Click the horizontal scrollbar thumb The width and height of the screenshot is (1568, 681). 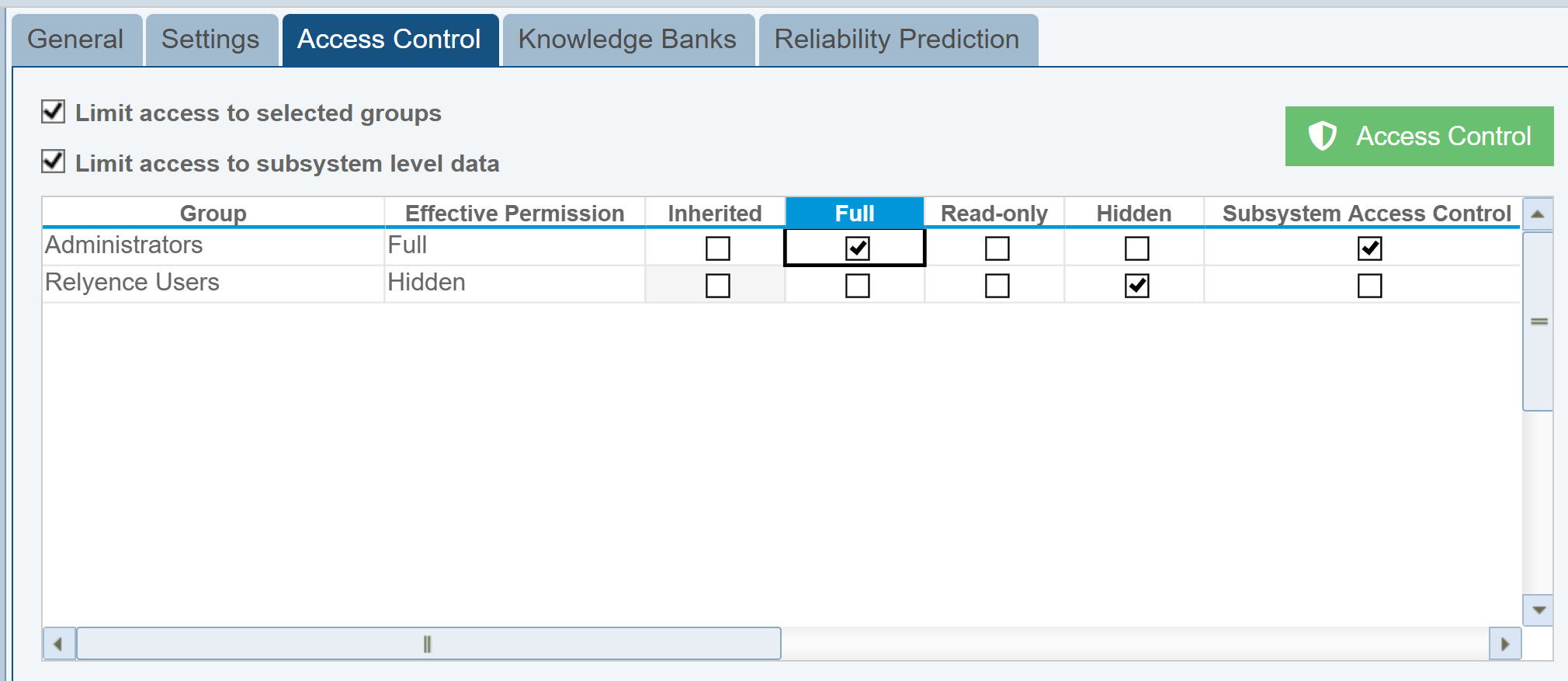[428, 644]
